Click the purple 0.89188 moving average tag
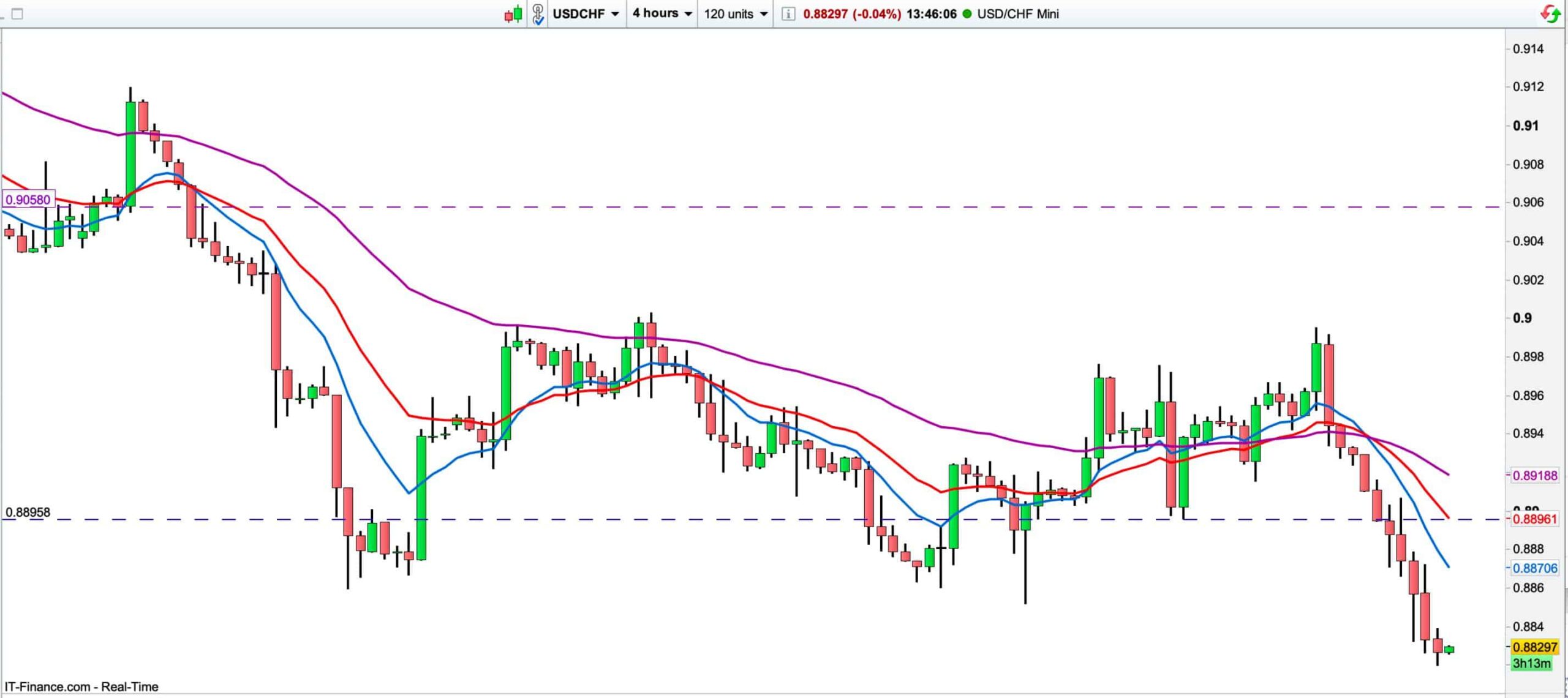This screenshot has height=698, width=1568. point(1534,475)
